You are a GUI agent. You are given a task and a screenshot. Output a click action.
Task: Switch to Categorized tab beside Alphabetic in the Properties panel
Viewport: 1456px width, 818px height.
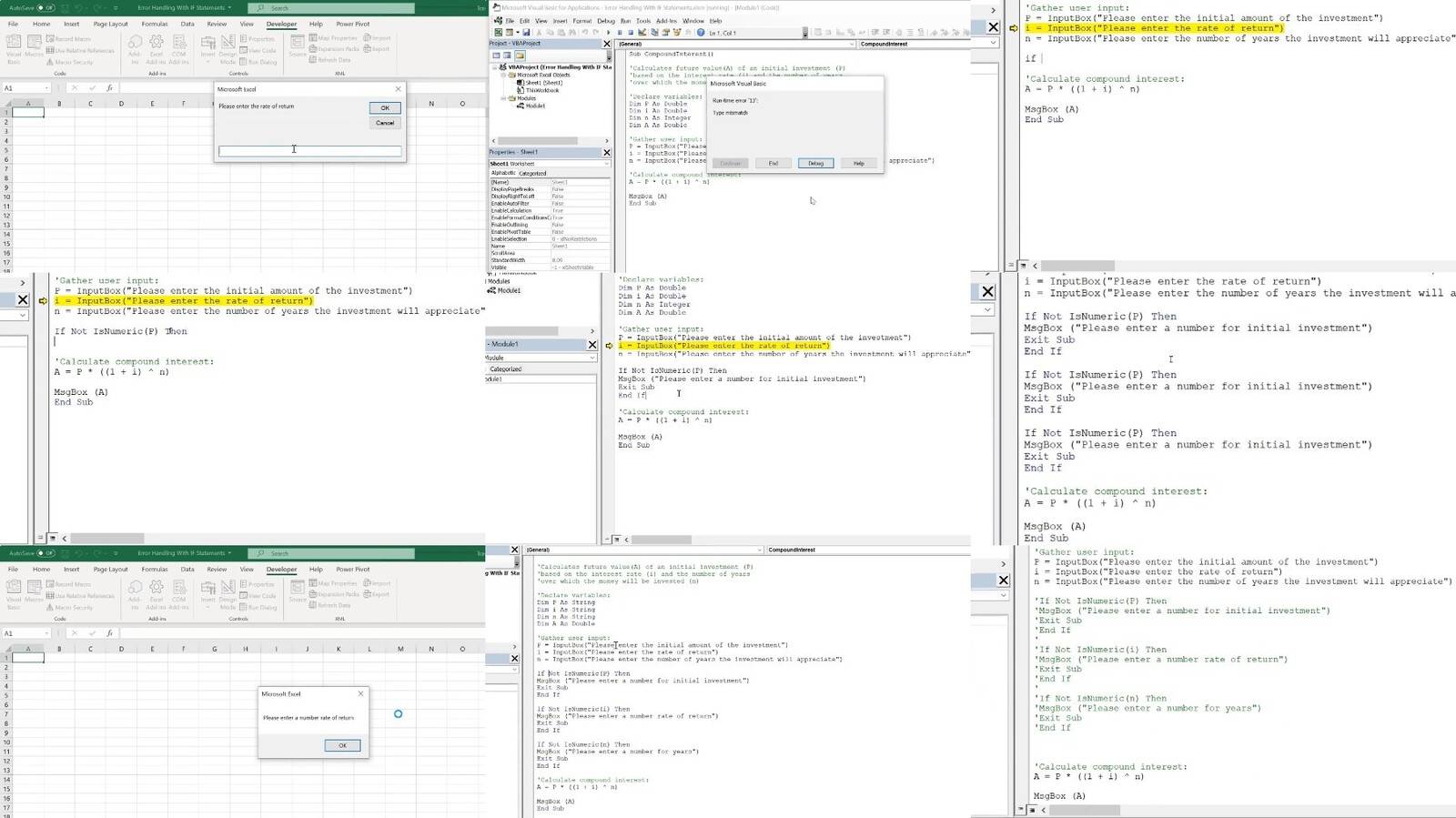[532, 173]
